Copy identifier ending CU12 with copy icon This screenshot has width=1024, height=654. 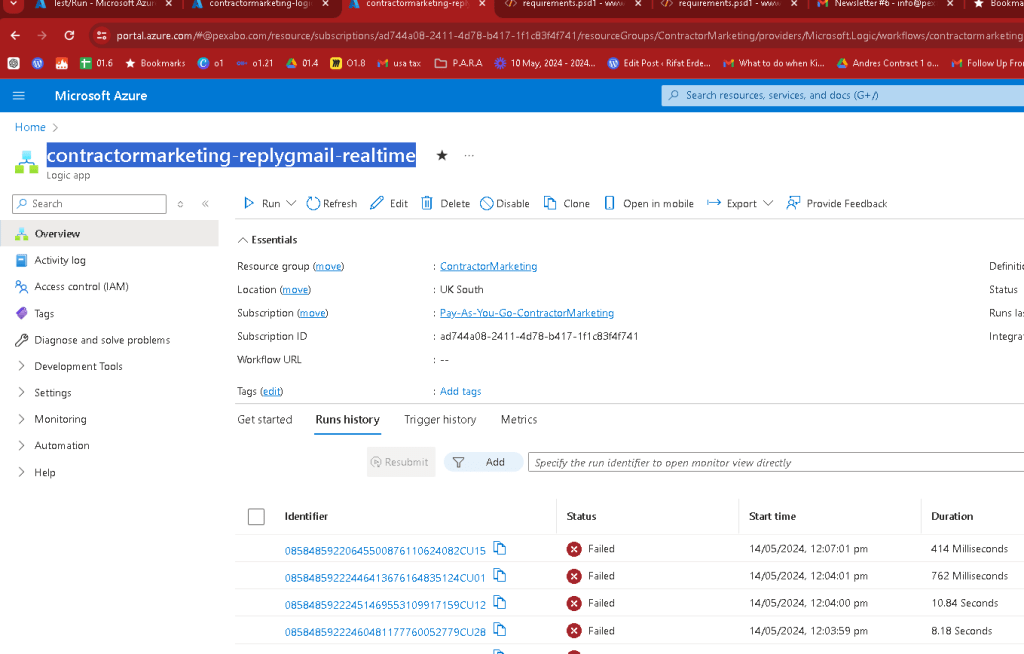[x=500, y=602]
